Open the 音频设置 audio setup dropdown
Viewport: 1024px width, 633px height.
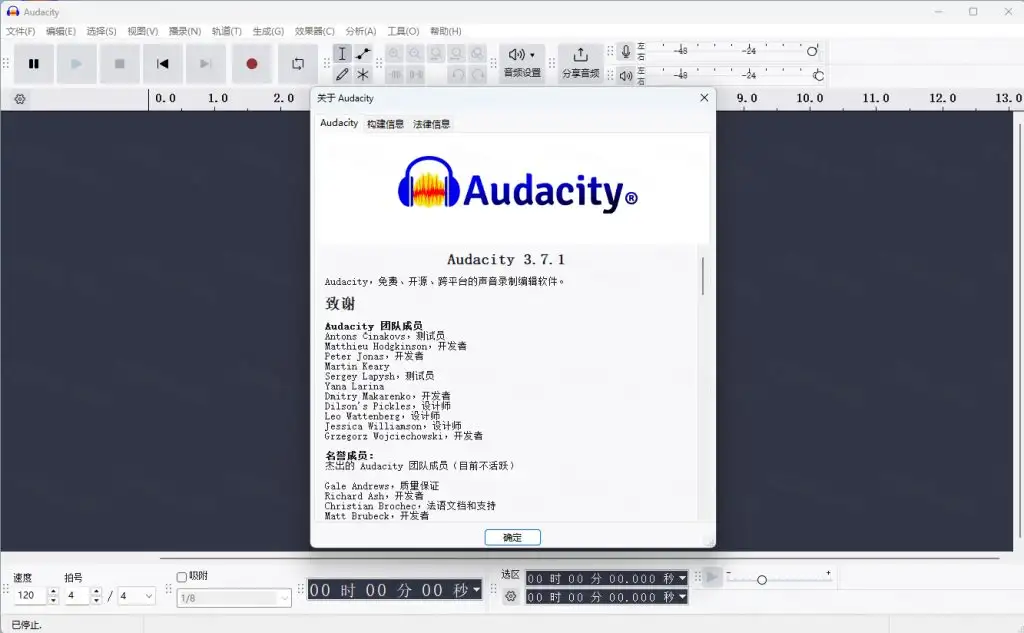tap(522, 63)
